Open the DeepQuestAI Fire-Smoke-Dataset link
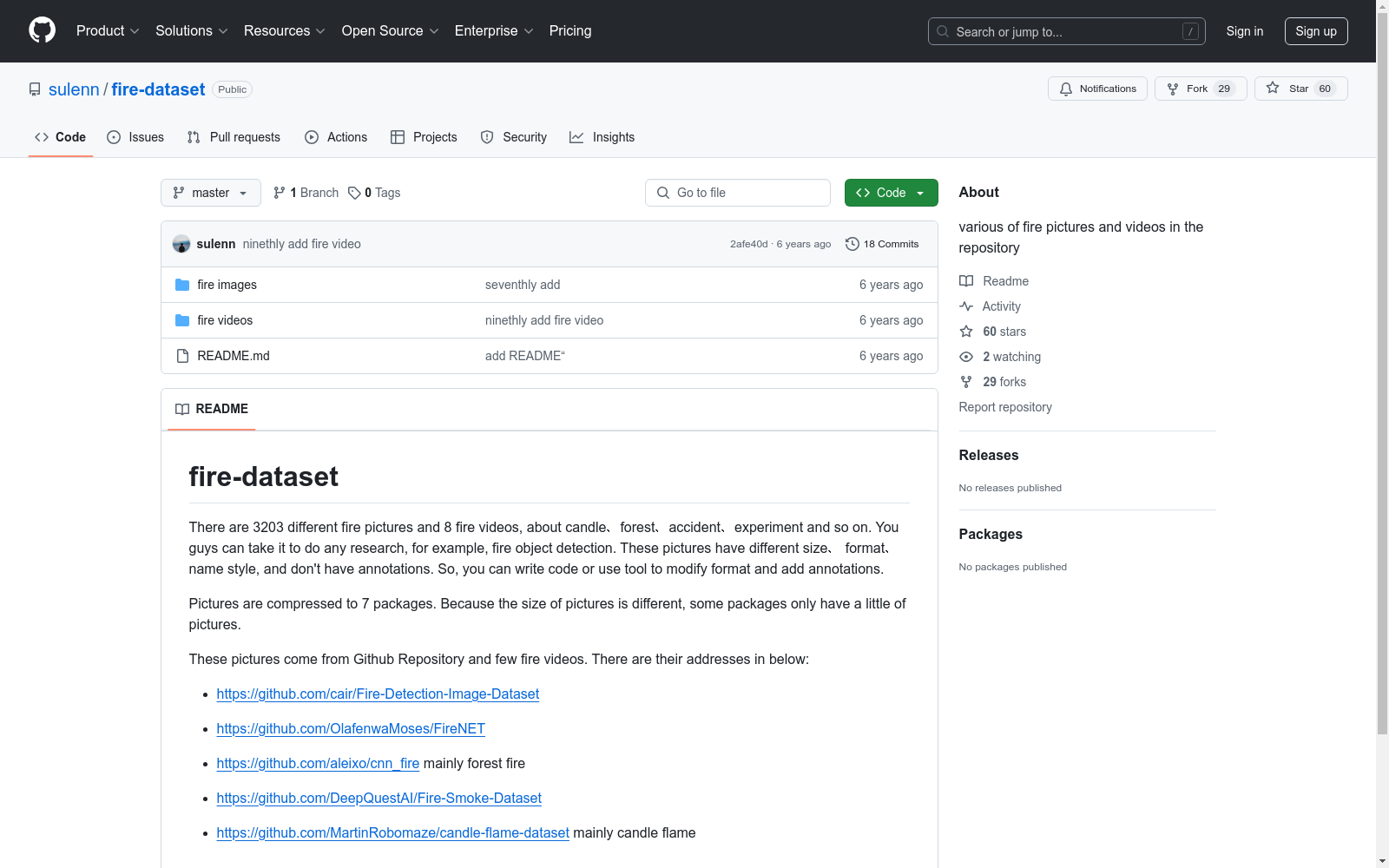 tap(379, 798)
